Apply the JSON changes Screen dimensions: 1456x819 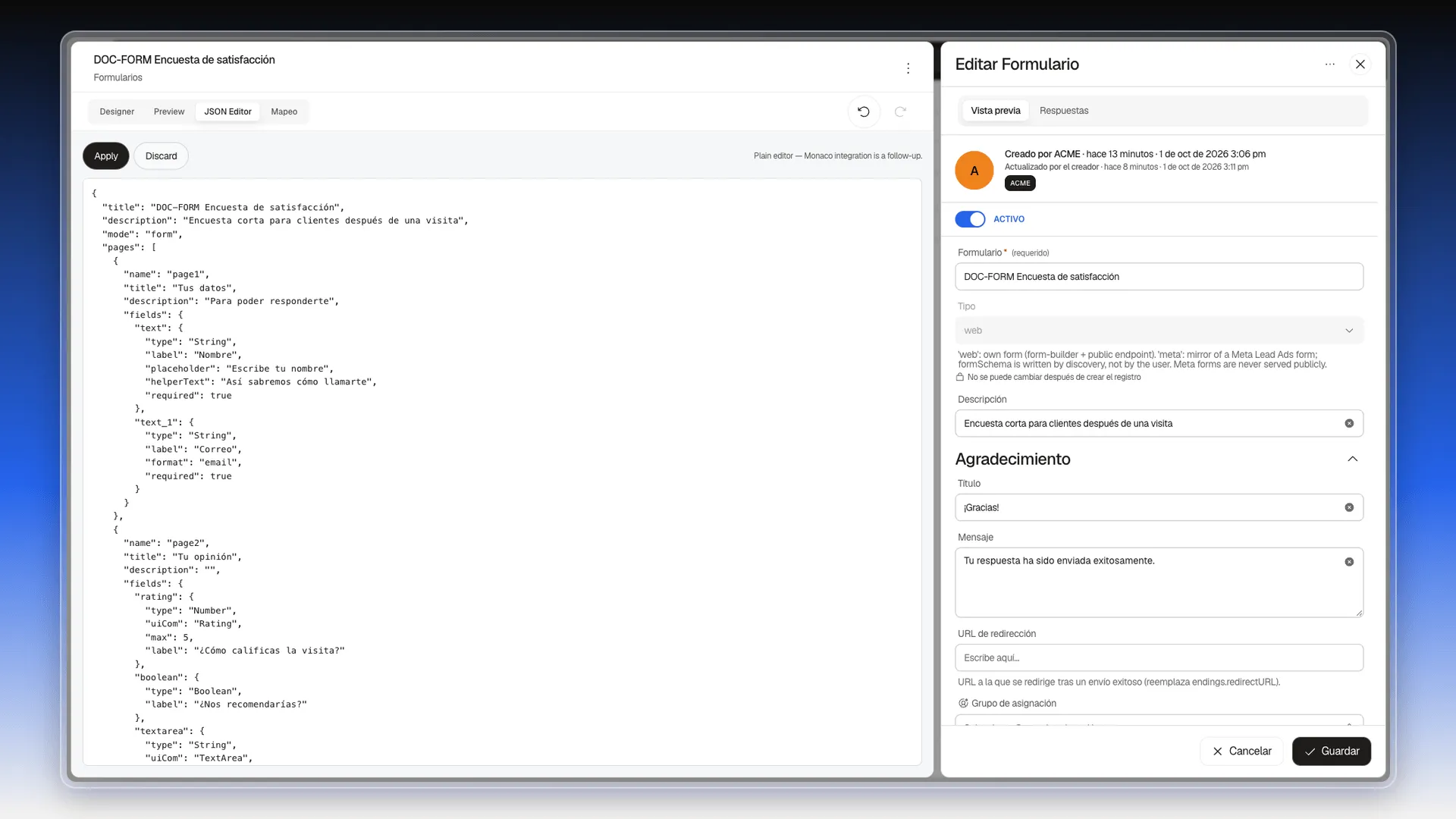pos(106,156)
